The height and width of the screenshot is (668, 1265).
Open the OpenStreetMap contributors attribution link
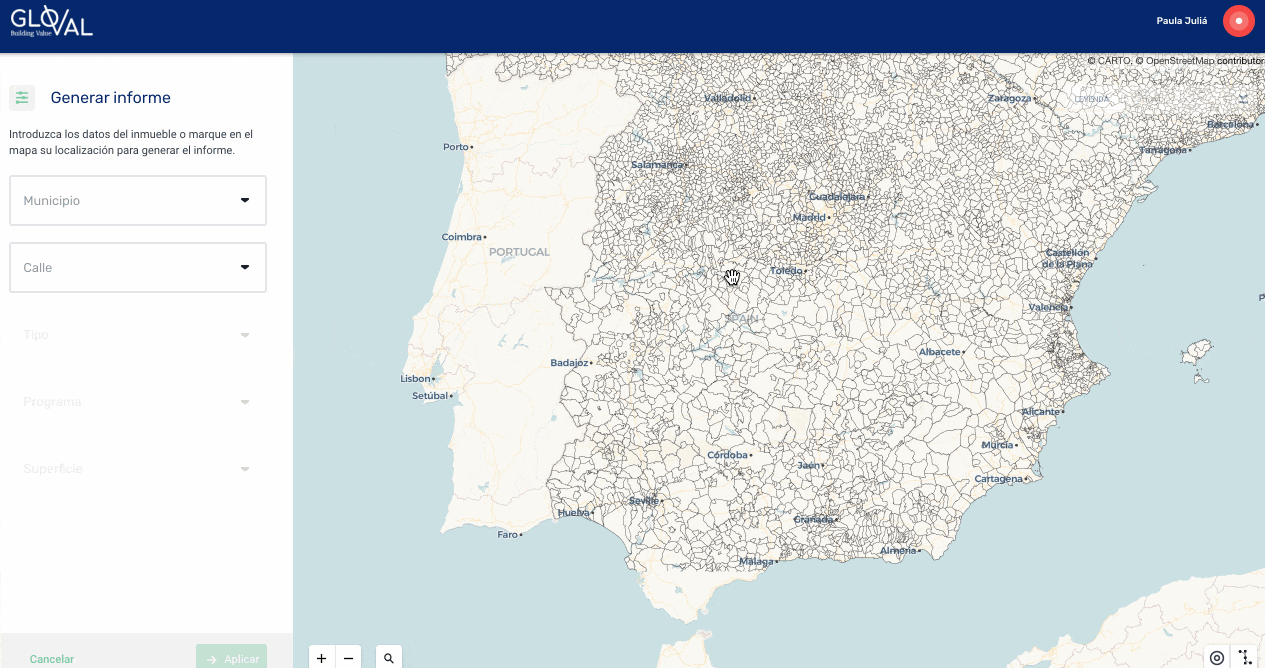click(1178, 60)
